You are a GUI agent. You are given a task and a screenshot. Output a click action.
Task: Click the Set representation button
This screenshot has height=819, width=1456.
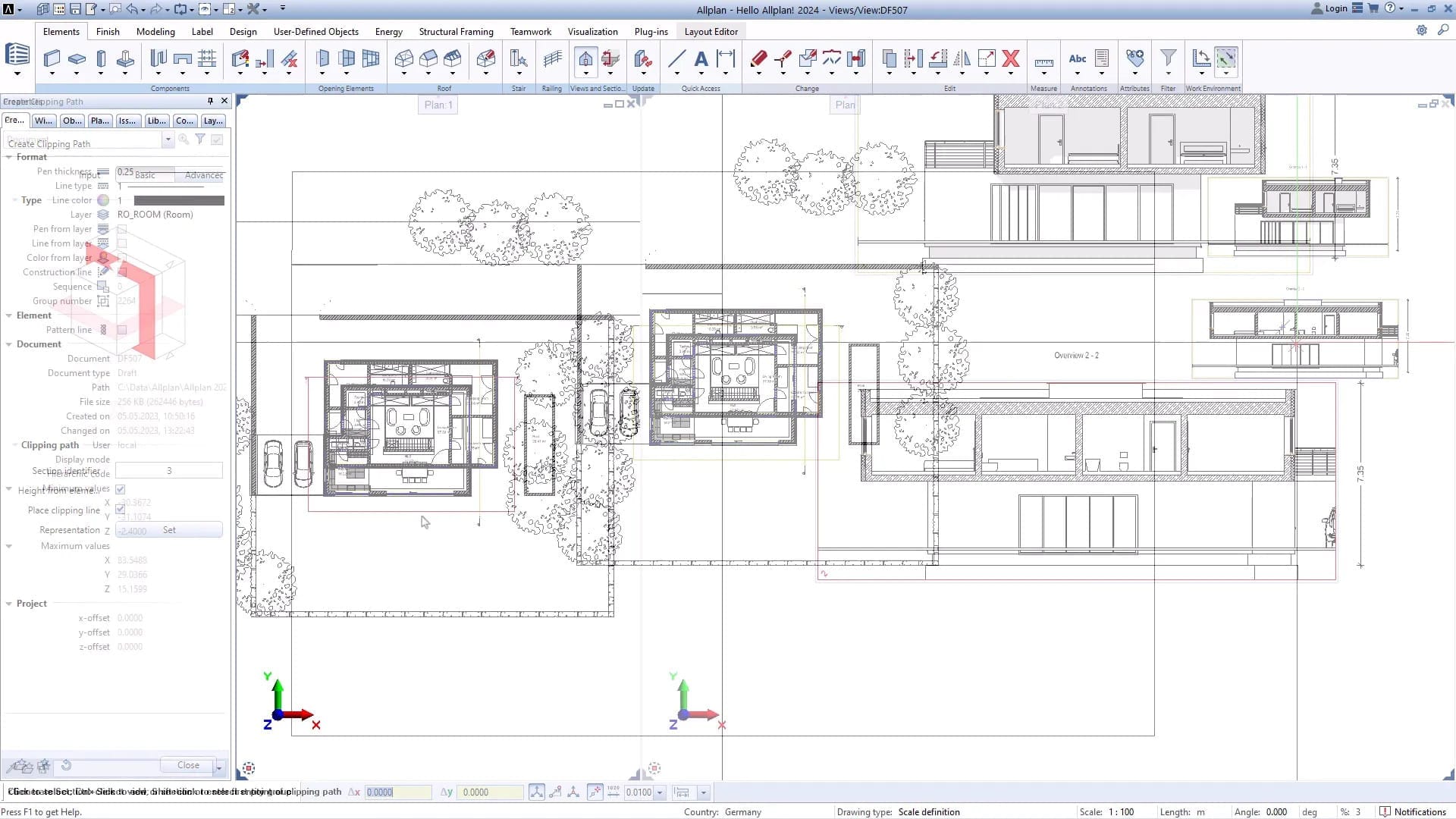tap(169, 530)
